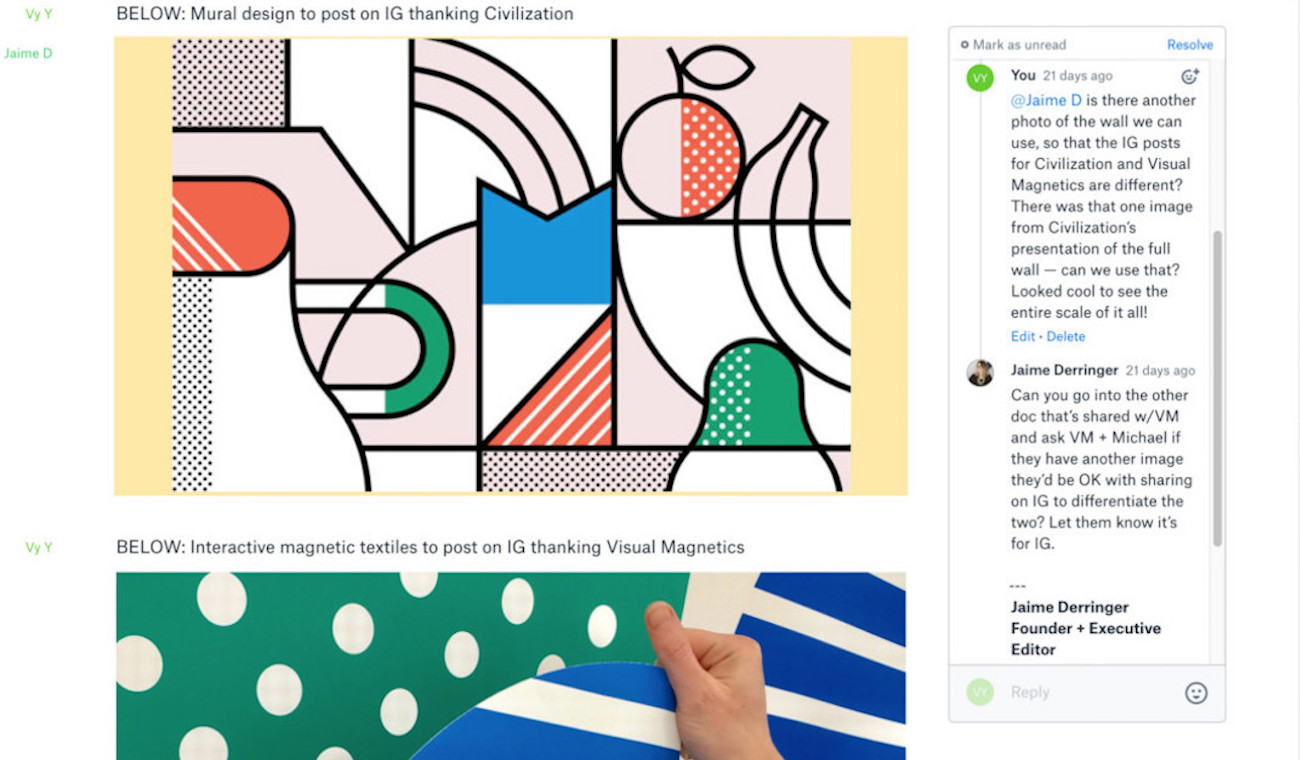Viewport: 1300px width, 760px height.
Task: Click the comment panel scrollbar
Action: pos(1217,388)
